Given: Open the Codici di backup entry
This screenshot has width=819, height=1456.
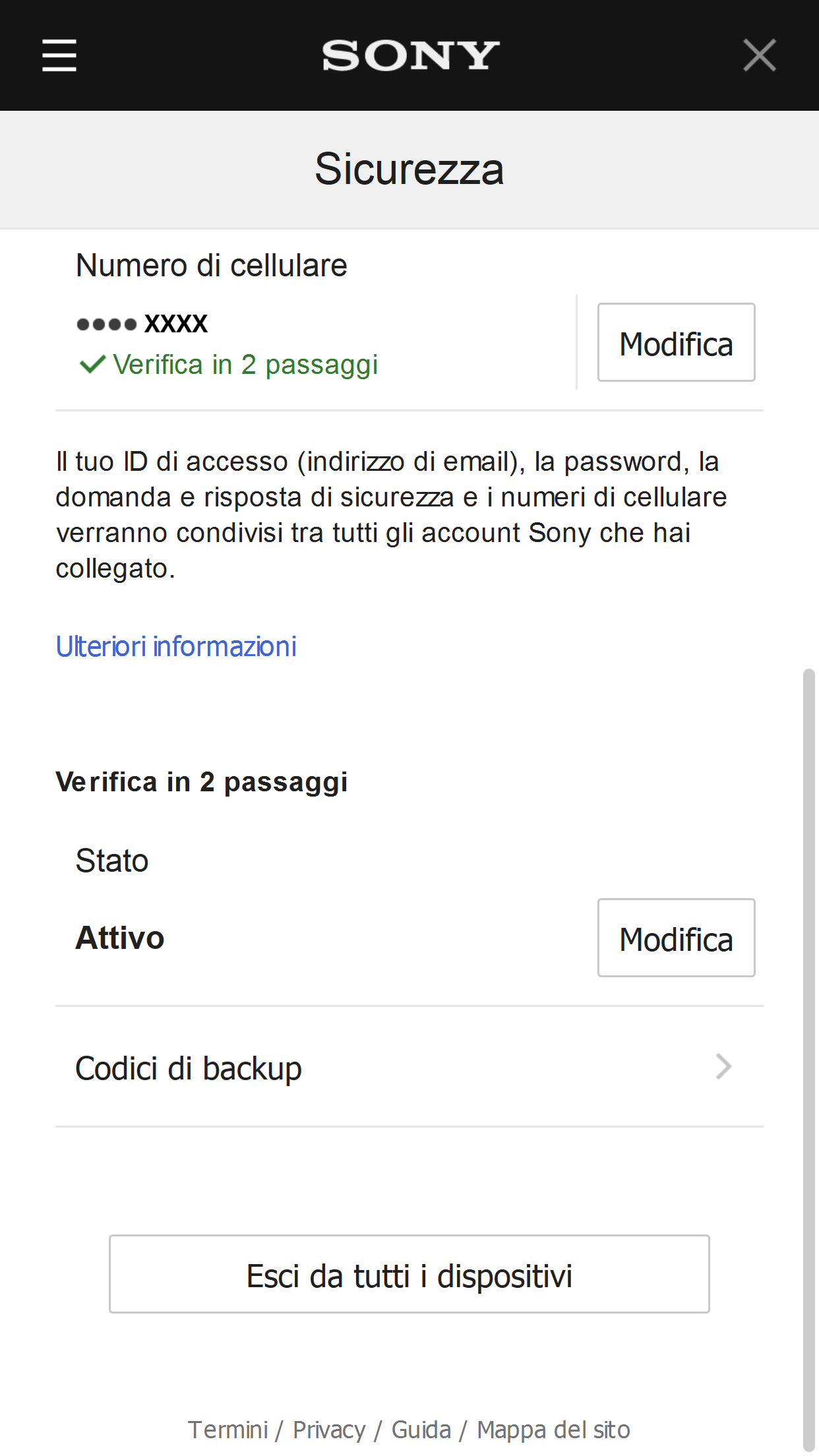Looking at the screenshot, I should point(189,1068).
